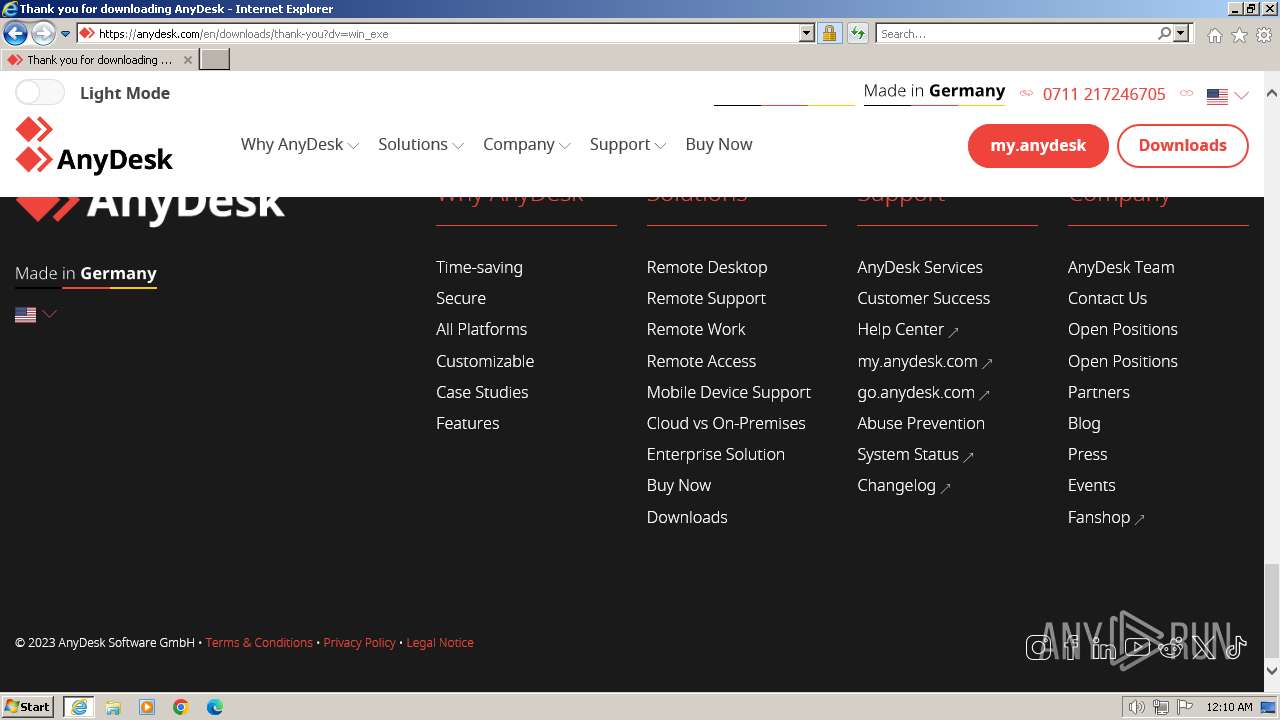Click the page scrollbar down arrow

tap(1272, 671)
